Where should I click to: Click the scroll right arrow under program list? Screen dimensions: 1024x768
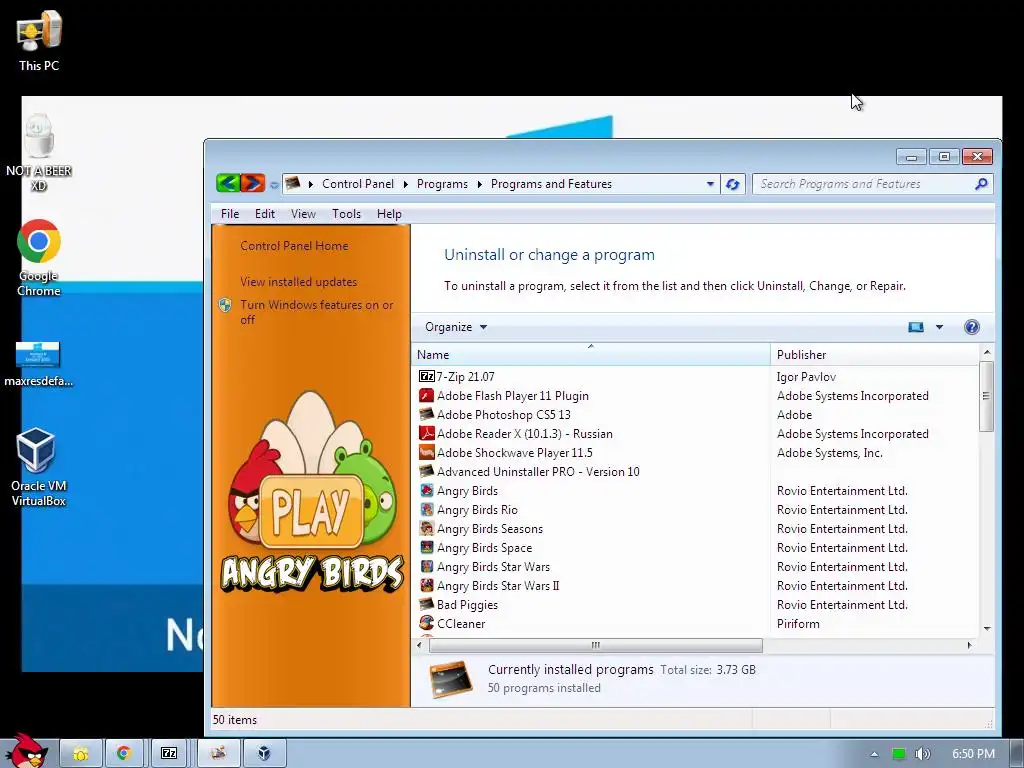coord(969,645)
